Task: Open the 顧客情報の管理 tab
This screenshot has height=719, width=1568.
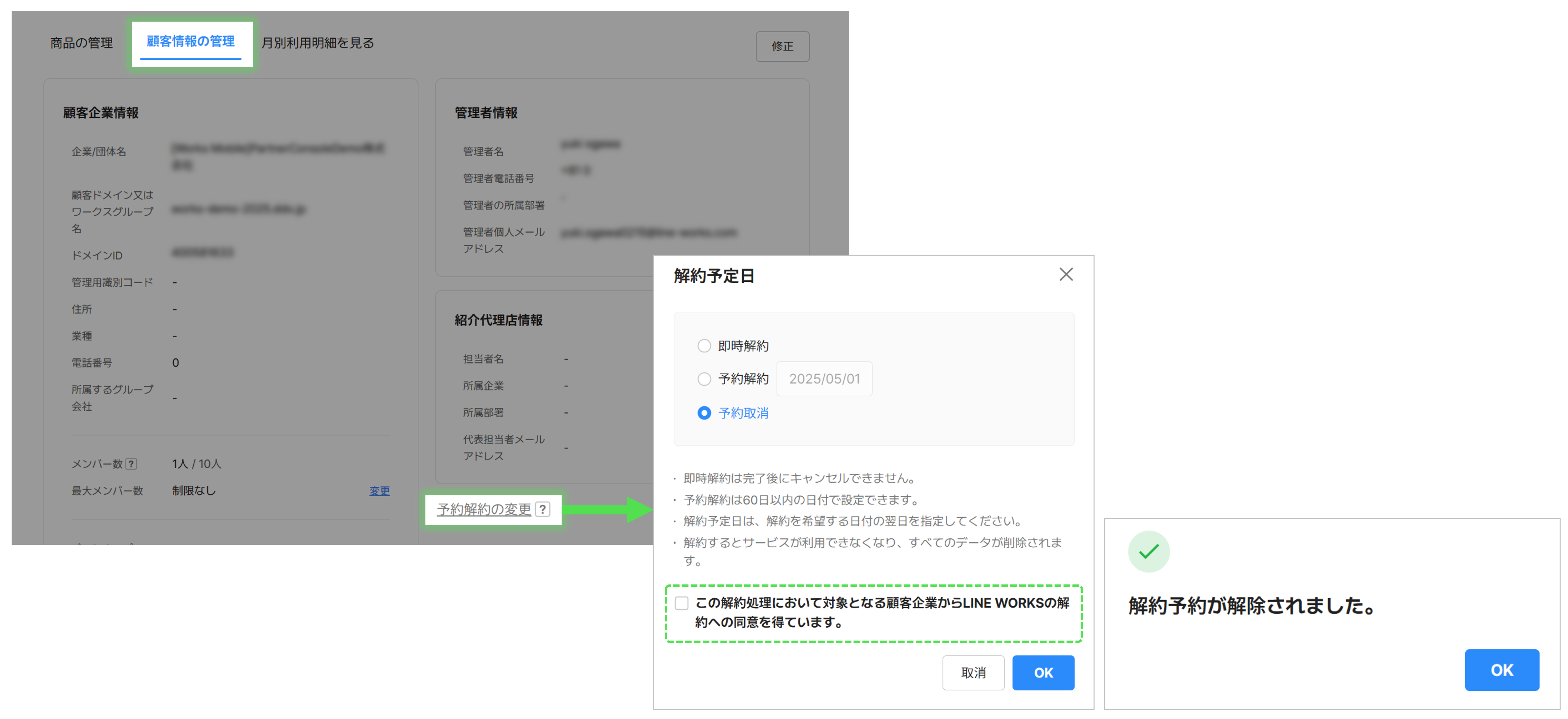Action: pos(190,41)
